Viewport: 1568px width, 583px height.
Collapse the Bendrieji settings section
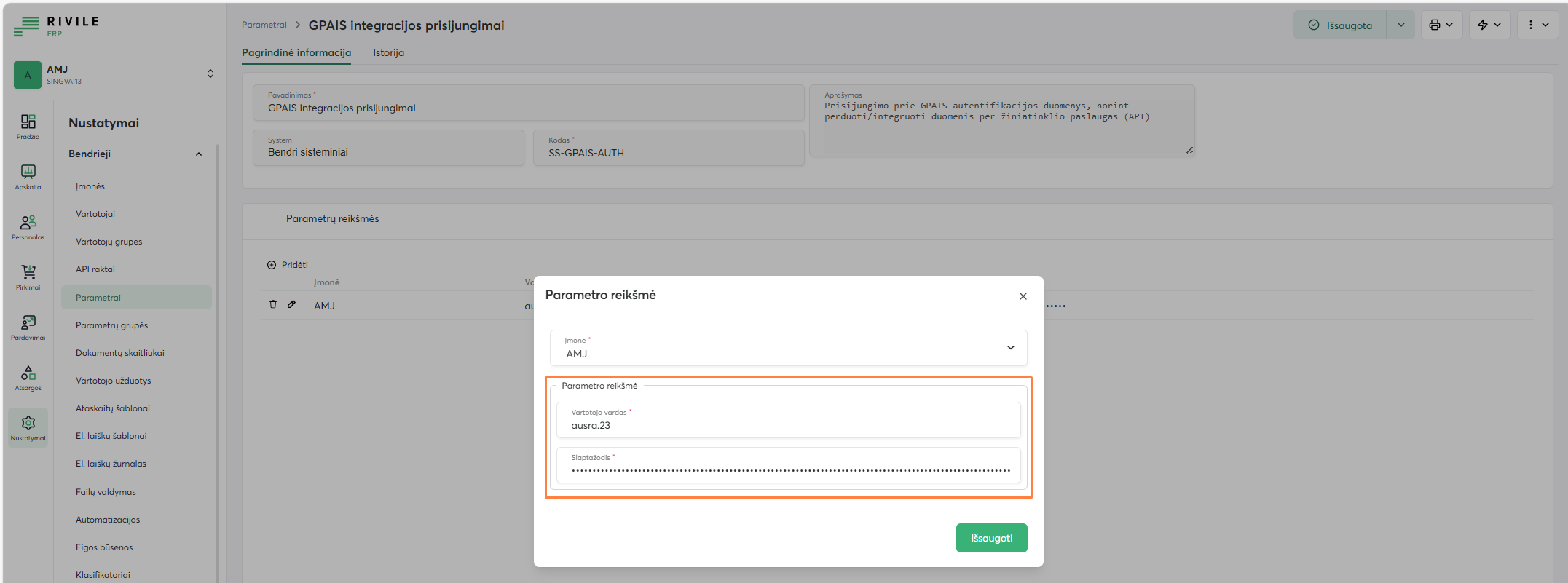[x=199, y=154]
